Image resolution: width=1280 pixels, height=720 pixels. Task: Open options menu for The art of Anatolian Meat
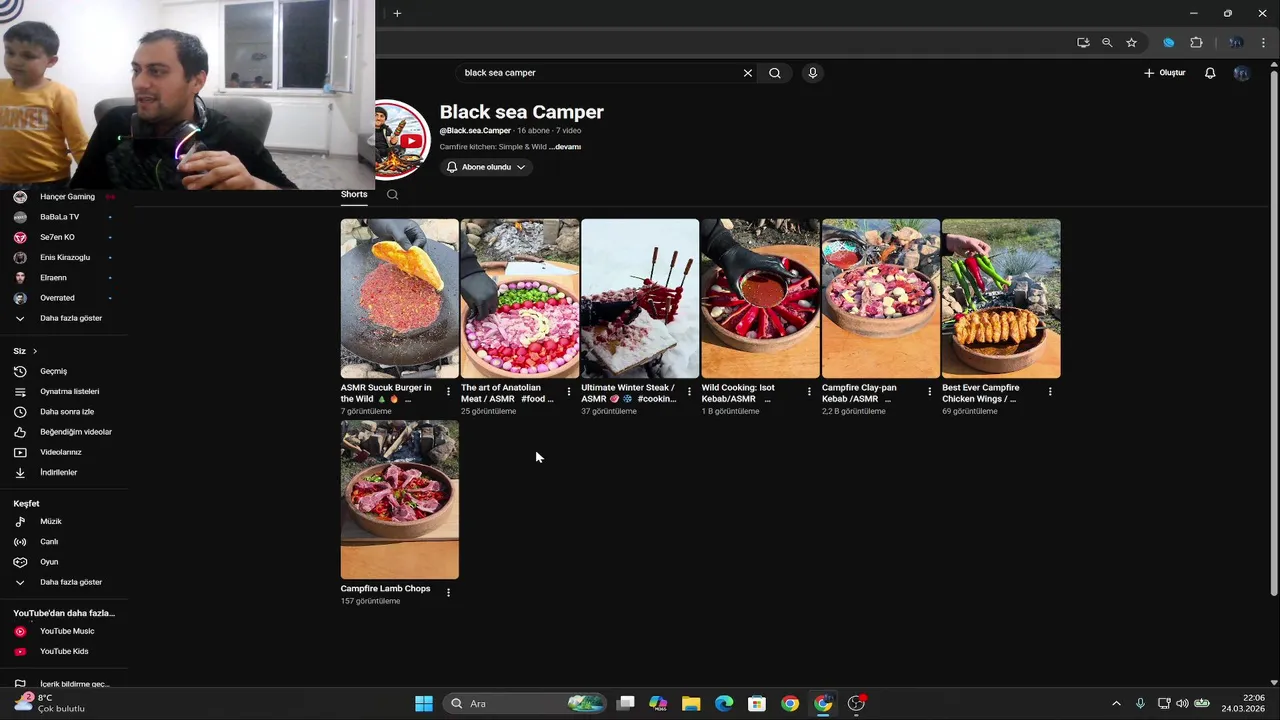(569, 392)
